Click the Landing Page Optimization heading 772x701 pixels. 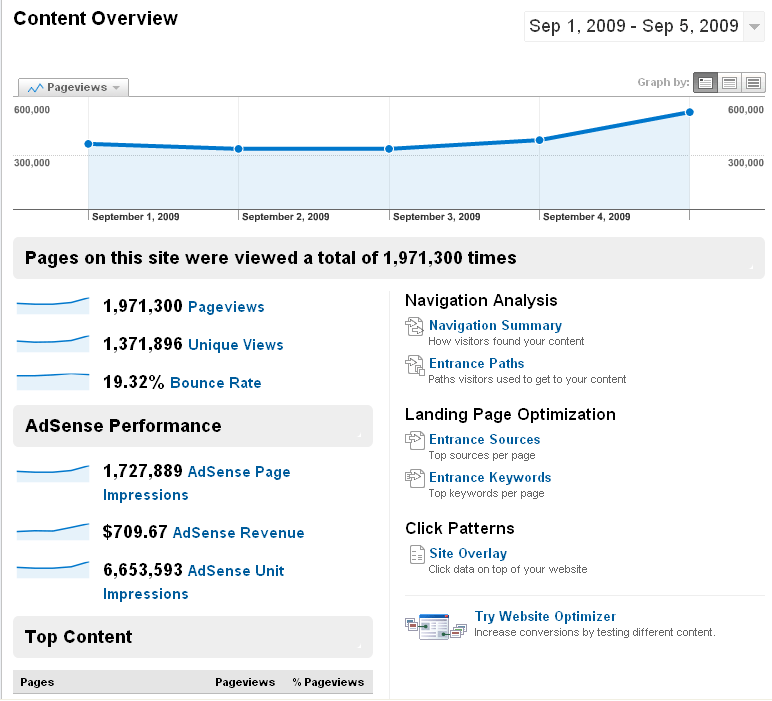pyautogui.click(x=510, y=414)
